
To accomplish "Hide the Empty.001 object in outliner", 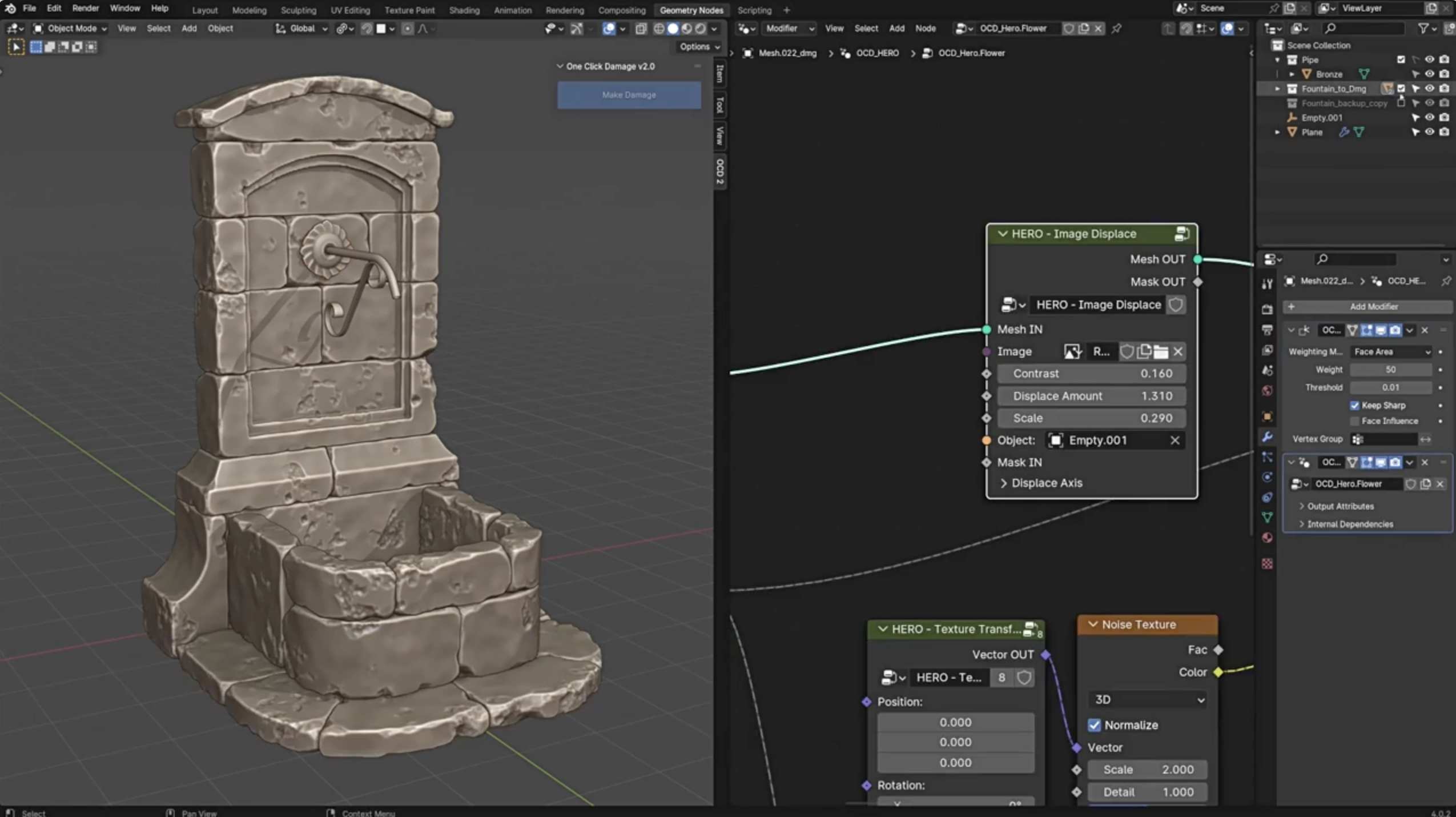I will tap(1429, 118).
